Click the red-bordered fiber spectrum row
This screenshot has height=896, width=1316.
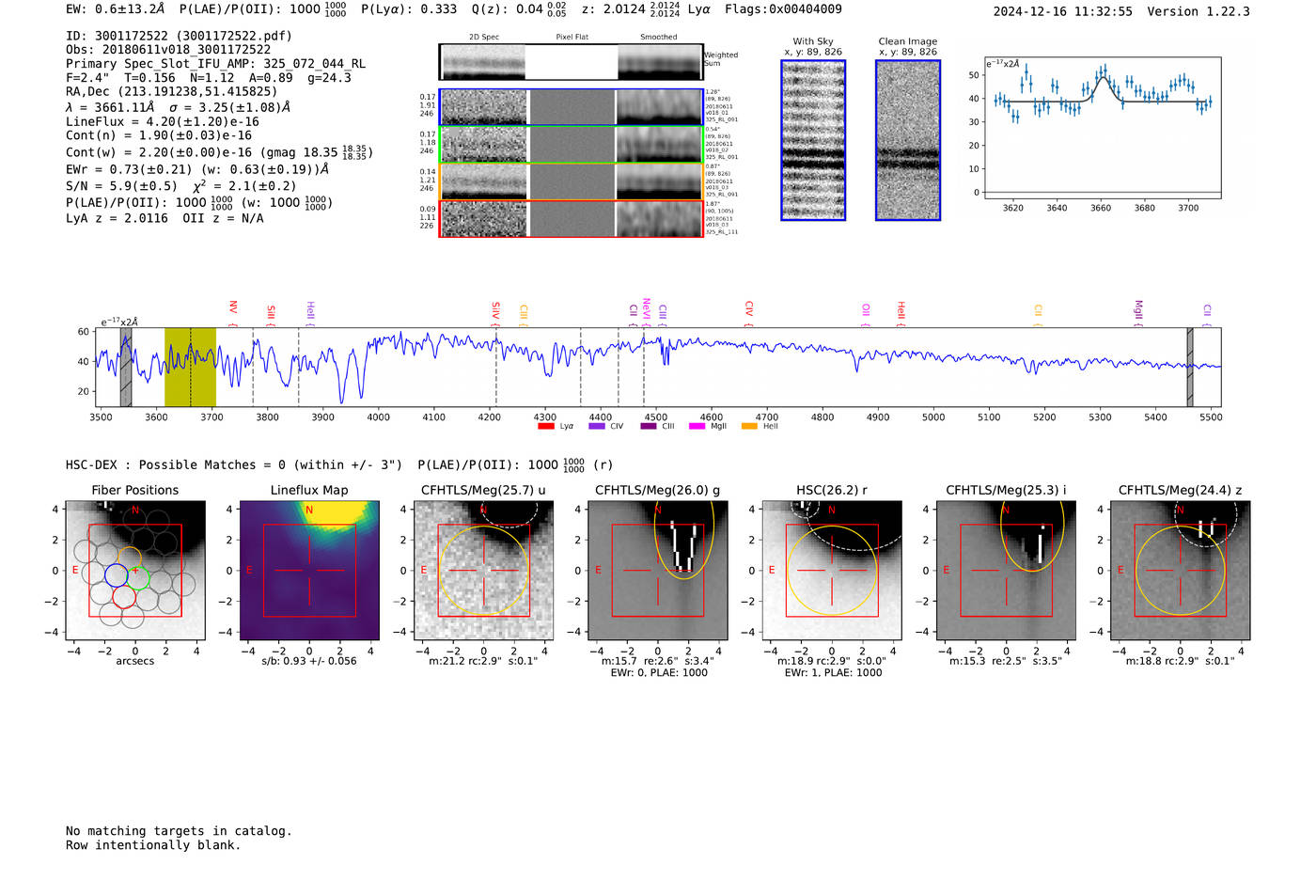pyautogui.click(x=572, y=219)
